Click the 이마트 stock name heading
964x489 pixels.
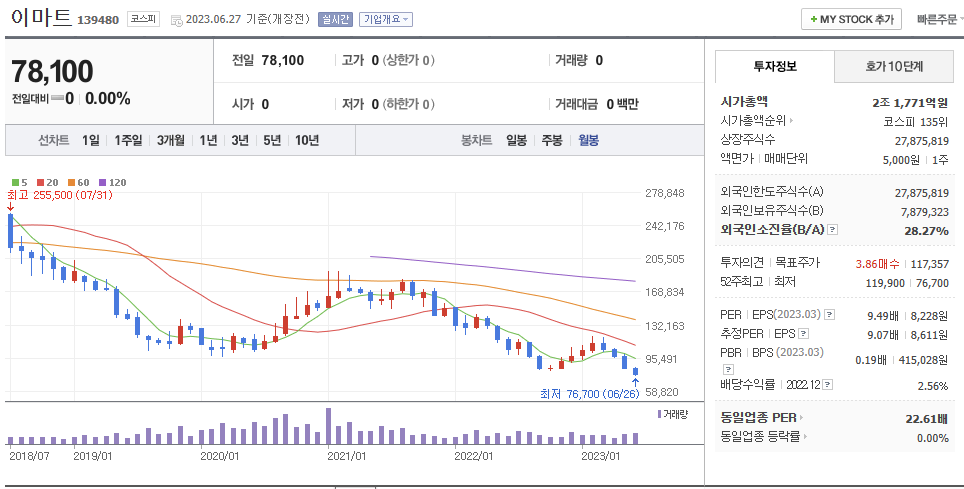(41, 17)
